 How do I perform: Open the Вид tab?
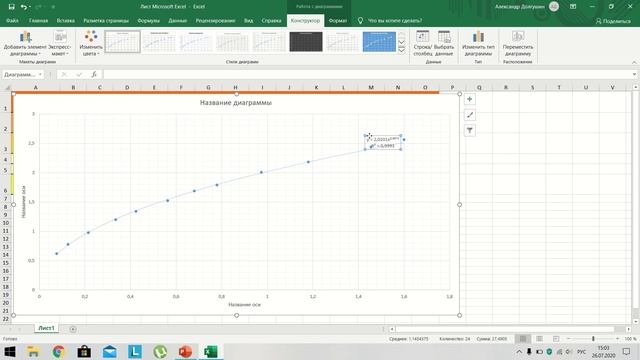[249, 20]
